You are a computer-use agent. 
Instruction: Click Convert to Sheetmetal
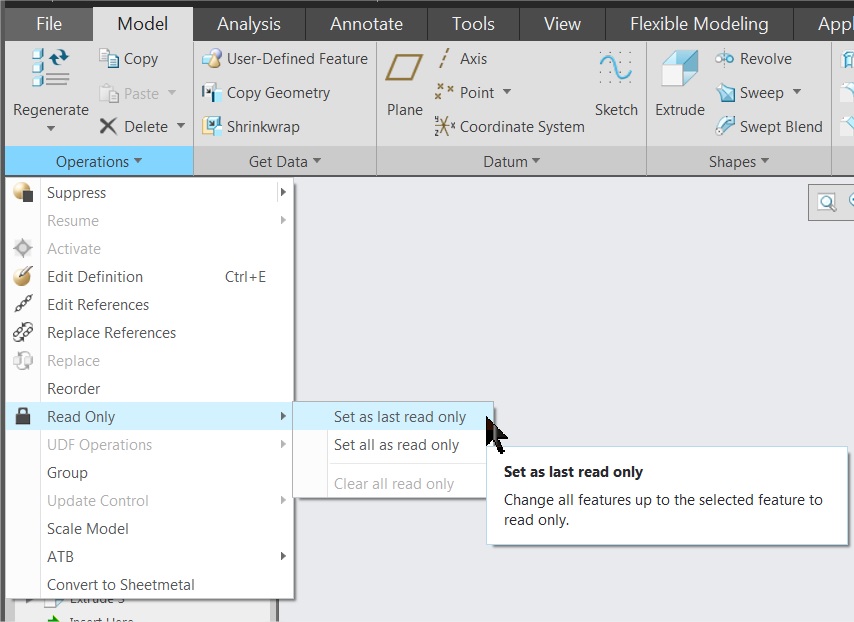pos(120,584)
